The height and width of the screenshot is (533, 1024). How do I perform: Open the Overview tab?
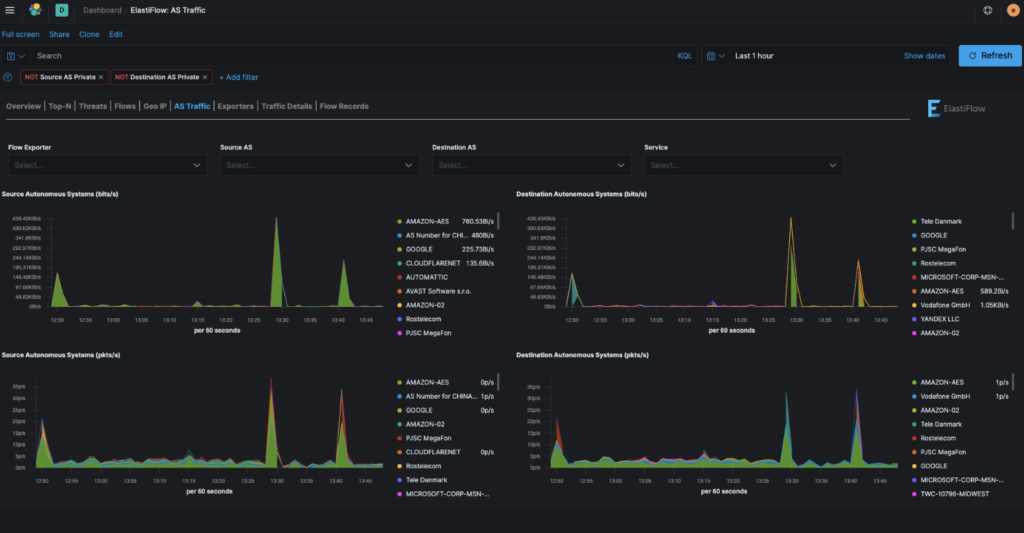pyautogui.click(x=23, y=106)
